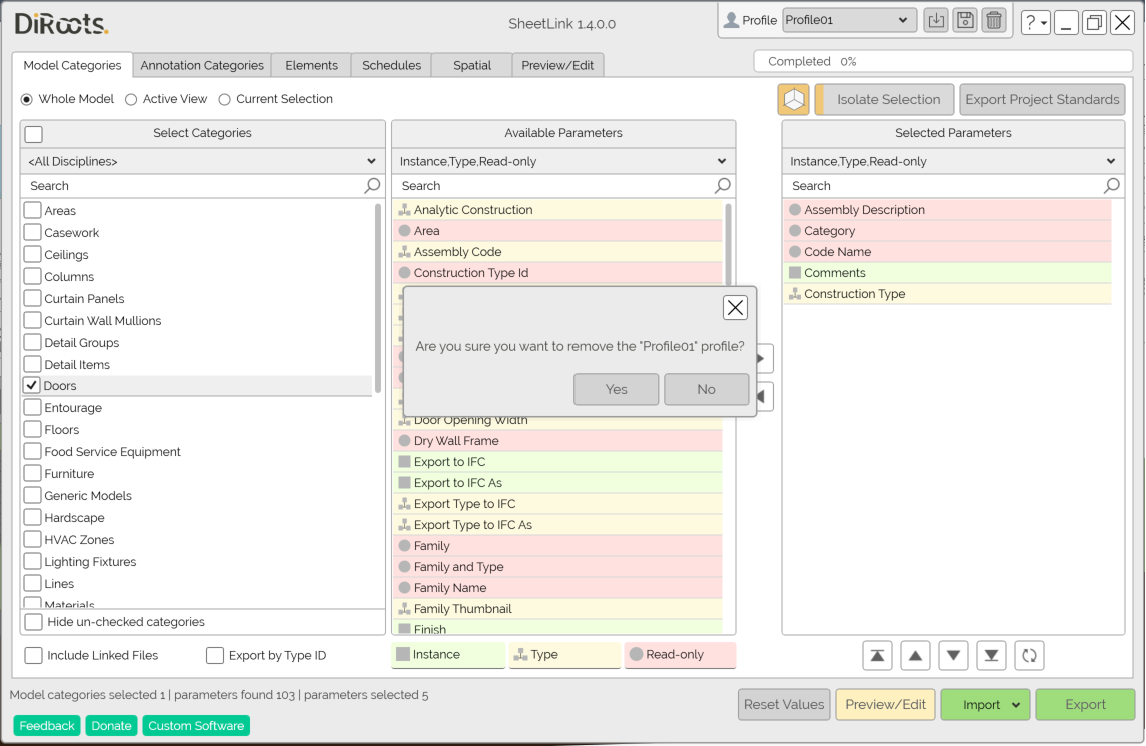
Task: Click the refresh parameter order icon
Action: click(1029, 656)
